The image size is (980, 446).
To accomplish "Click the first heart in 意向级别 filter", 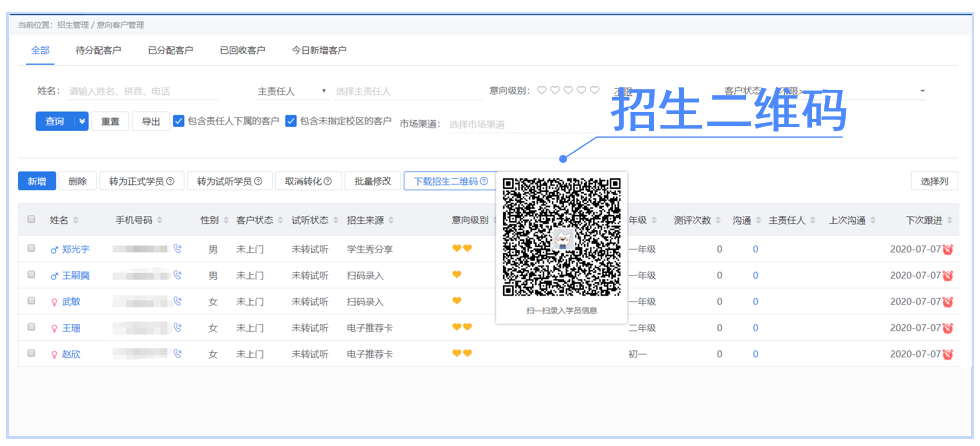I will click(542, 91).
